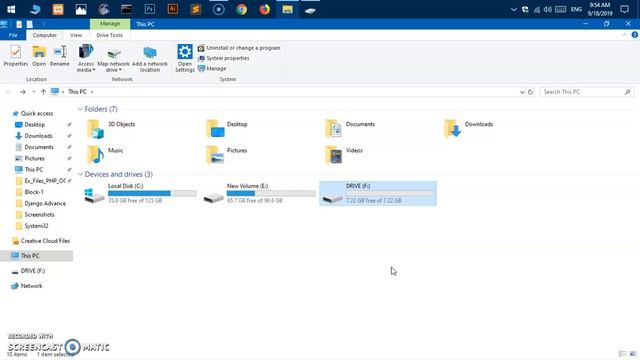Screen dimensions: 640x360
Task: Click Add a network location
Action: pyautogui.click(x=150, y=58)
